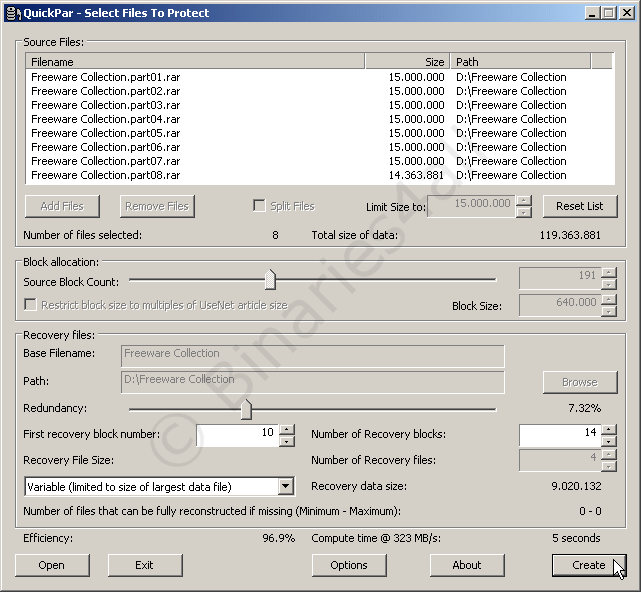Click the Exit button
The width and height of the screenshot is (641, 592).
coord(145,565)
